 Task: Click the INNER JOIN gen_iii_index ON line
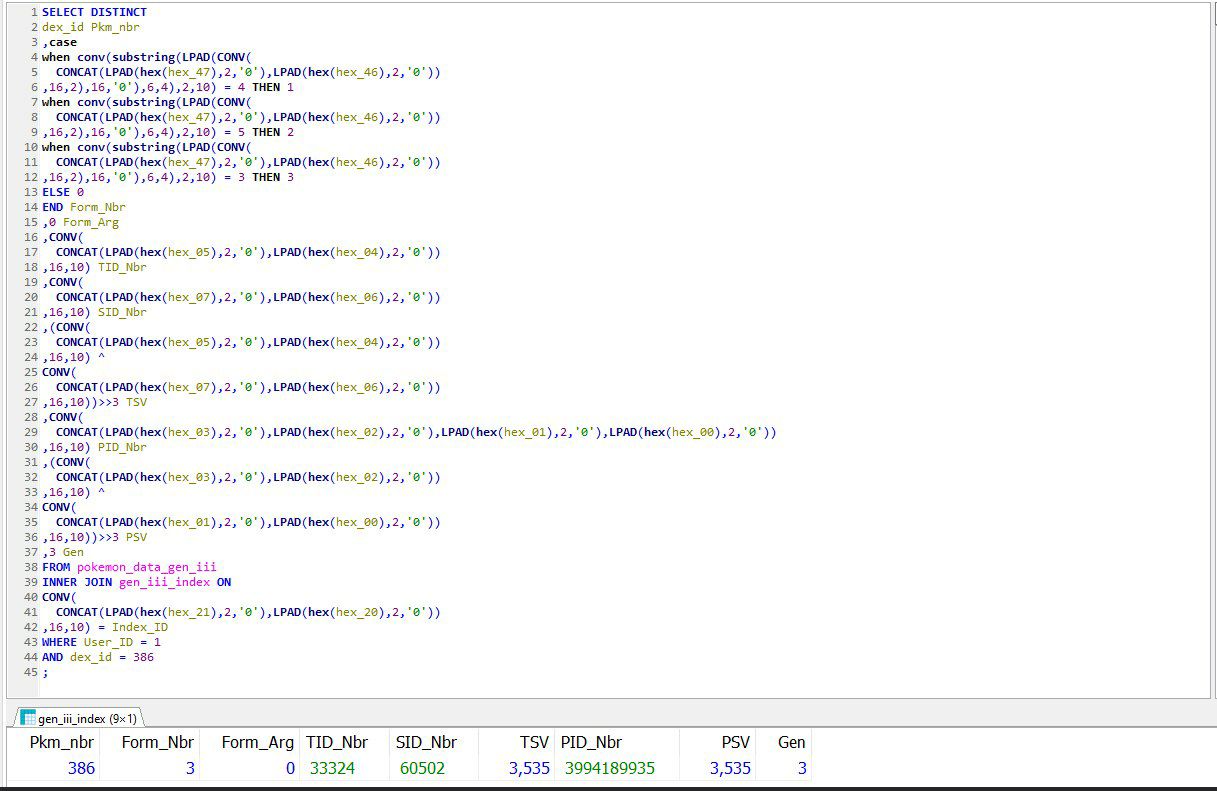136,582
